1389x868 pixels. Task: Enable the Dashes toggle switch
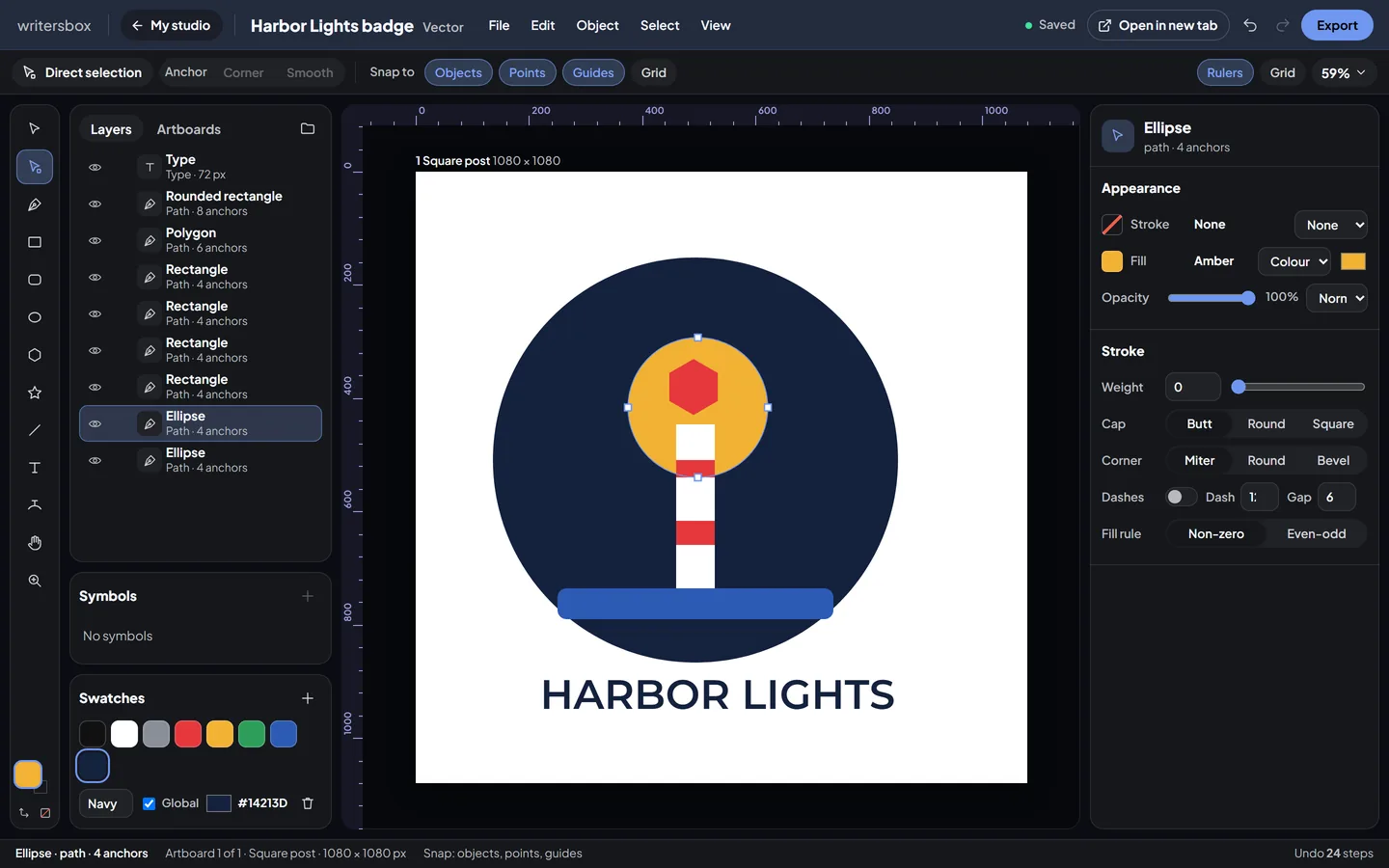pos(1181,497)
